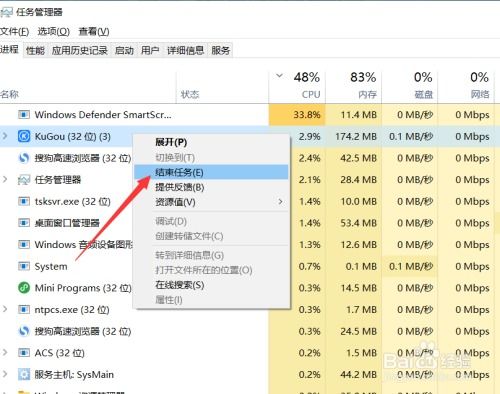500x394 pixels.
Task: Select the Windows Defender SmartScr... process name
Action: pyautogui.click(x=103, y=115)
